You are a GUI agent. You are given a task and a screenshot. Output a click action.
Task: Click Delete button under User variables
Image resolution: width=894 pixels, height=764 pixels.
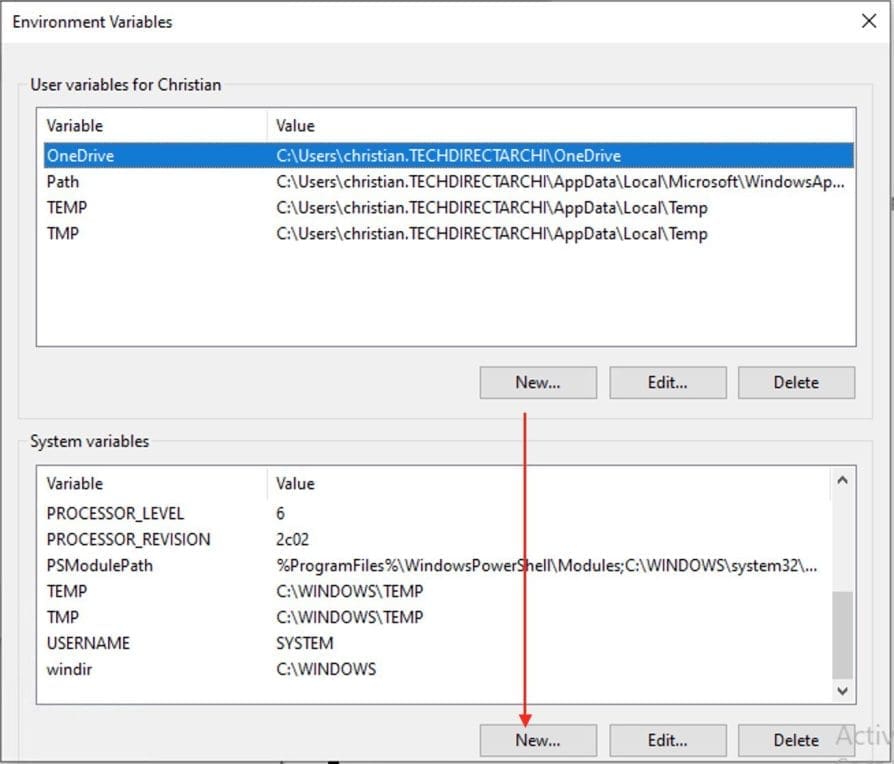pos(796,382)
